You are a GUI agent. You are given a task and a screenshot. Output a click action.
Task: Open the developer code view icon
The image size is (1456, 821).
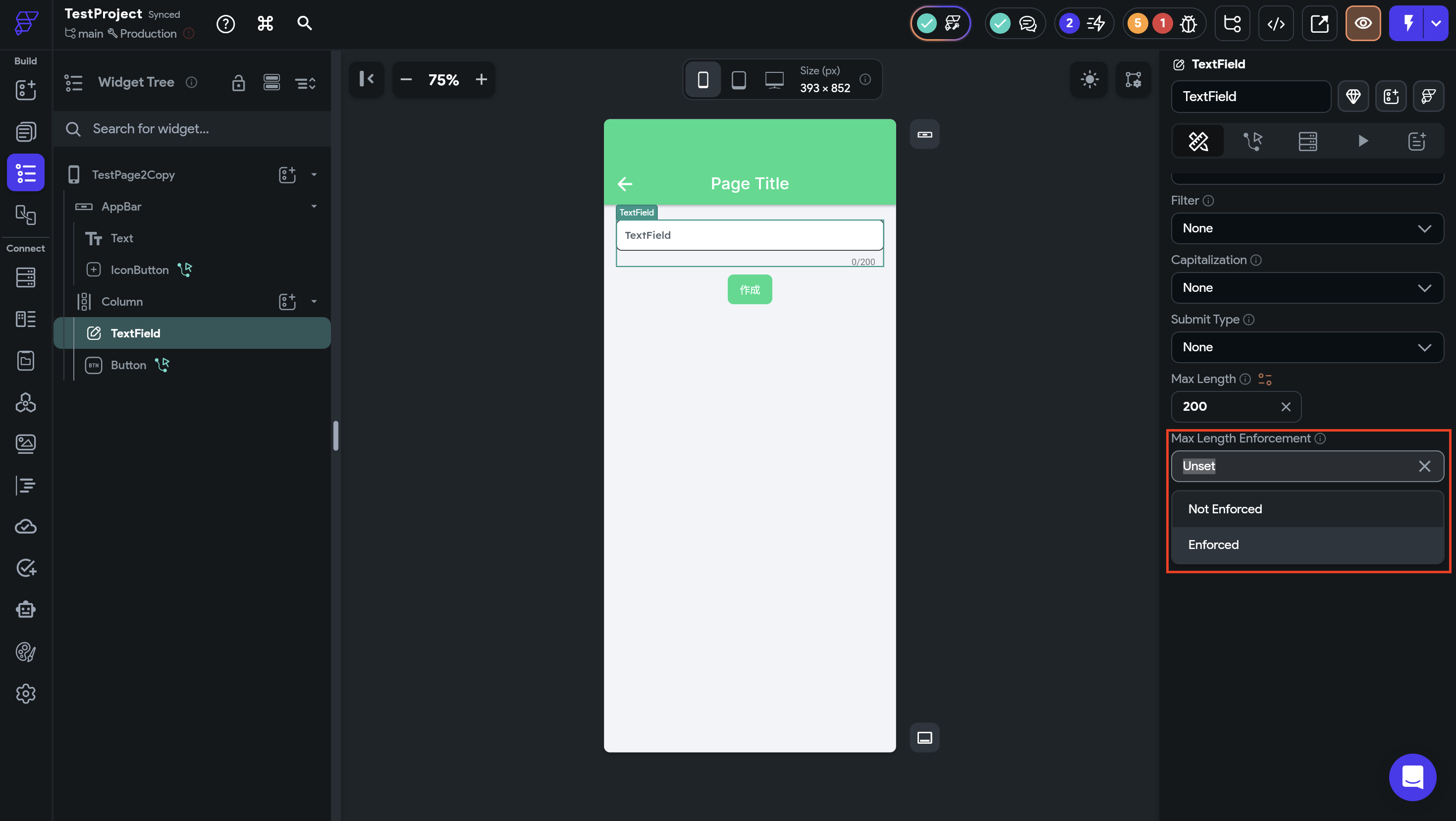[x=1276, y=24]
